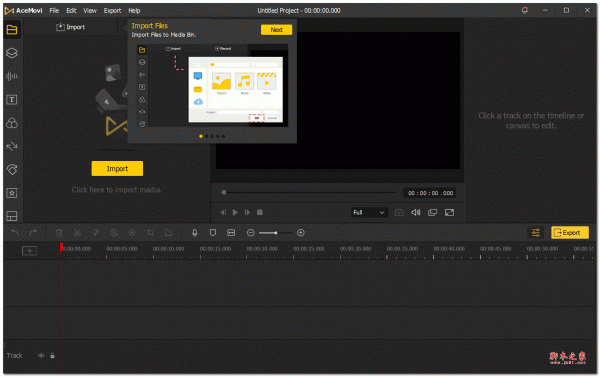The image size is (600, 377).
Task: Mute preview with the speaker icon
Action: click(416, 212)
